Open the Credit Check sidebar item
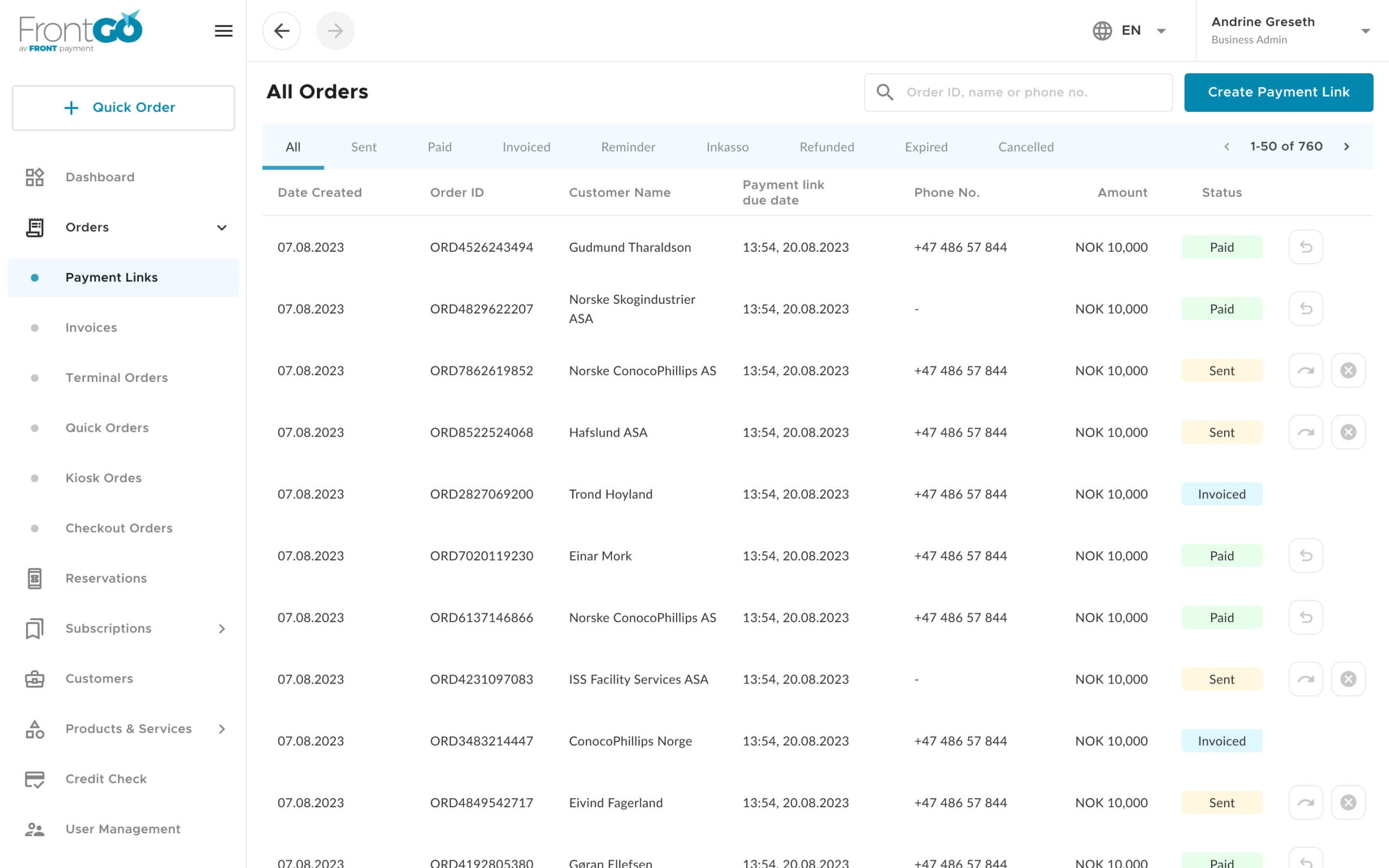Screen dimensions: 1389x868 [106, 778]
